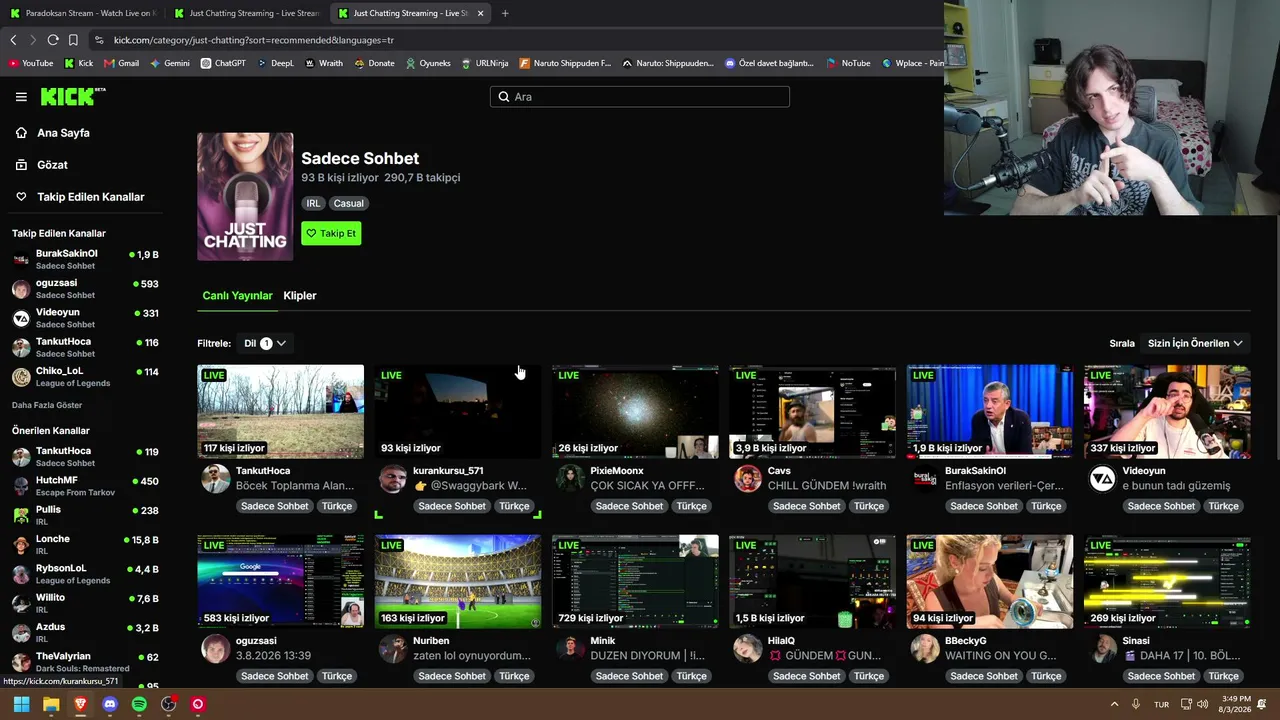Viewport: 1280px width, 720px height.
Task: Show hidden system tray icons
Action: click(x=1113, y=704)
